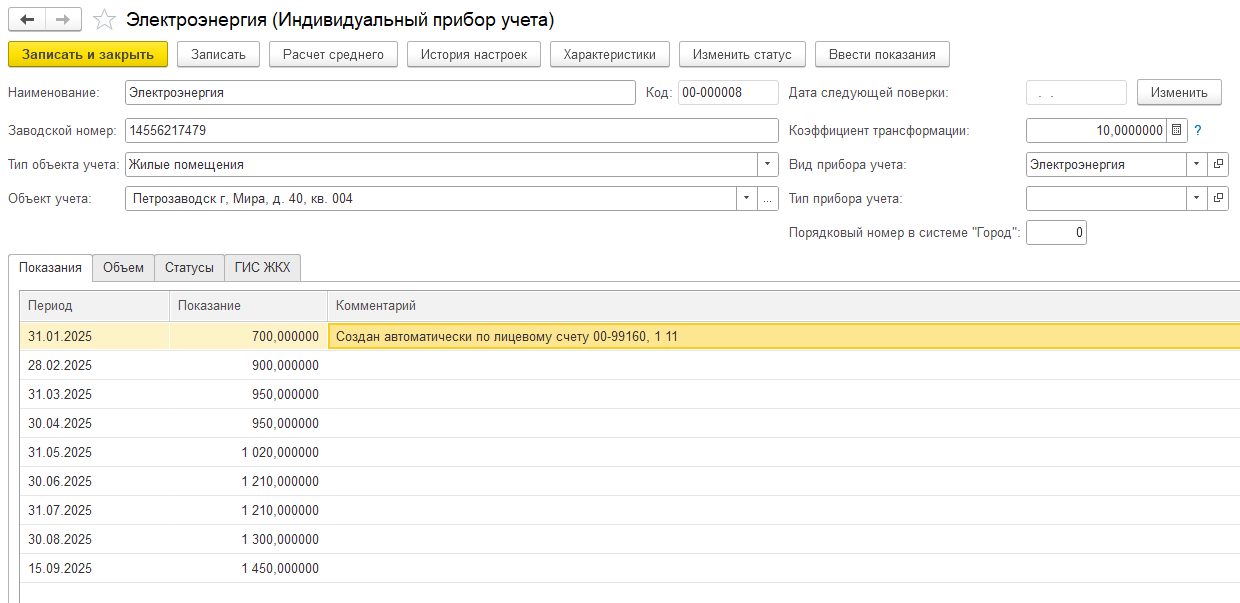Image resolution: width=1240 pixels, height=603 pixels.
Task: Open the Тип прибора учета linked item icon
Action: click(x=1218, y=199)
